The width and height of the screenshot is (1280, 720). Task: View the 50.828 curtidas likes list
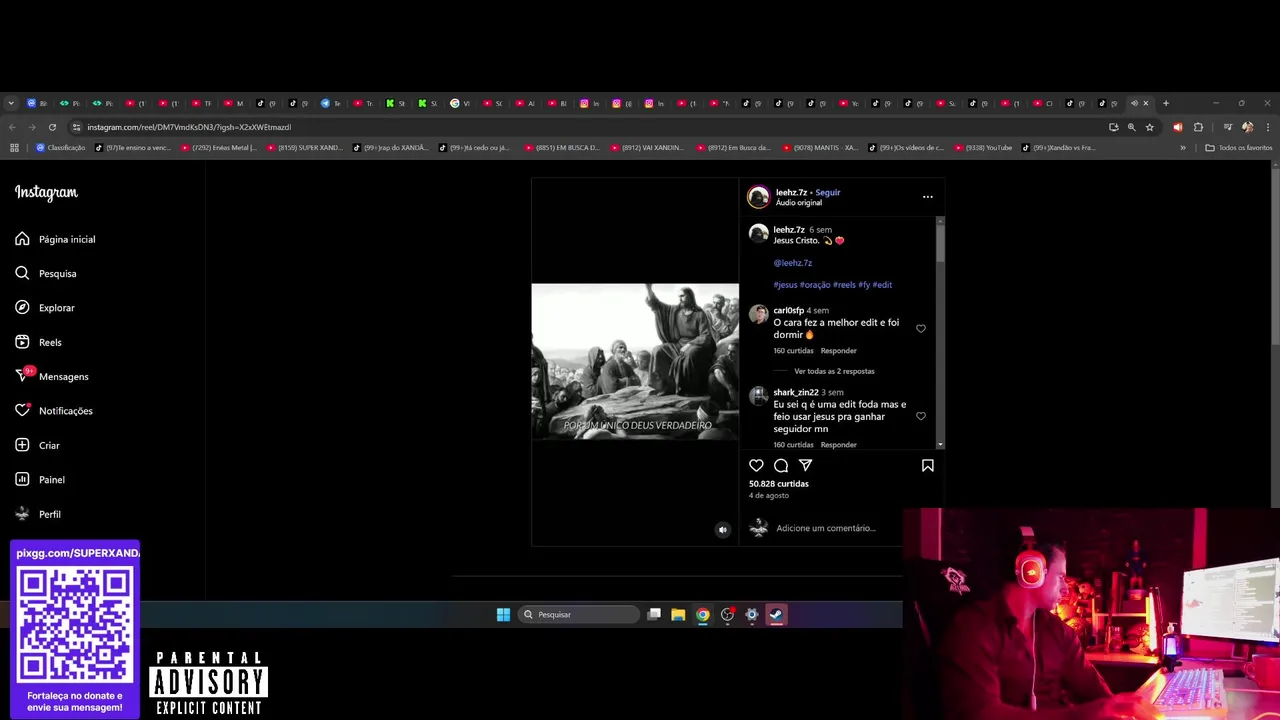click(x=779, y=484)
